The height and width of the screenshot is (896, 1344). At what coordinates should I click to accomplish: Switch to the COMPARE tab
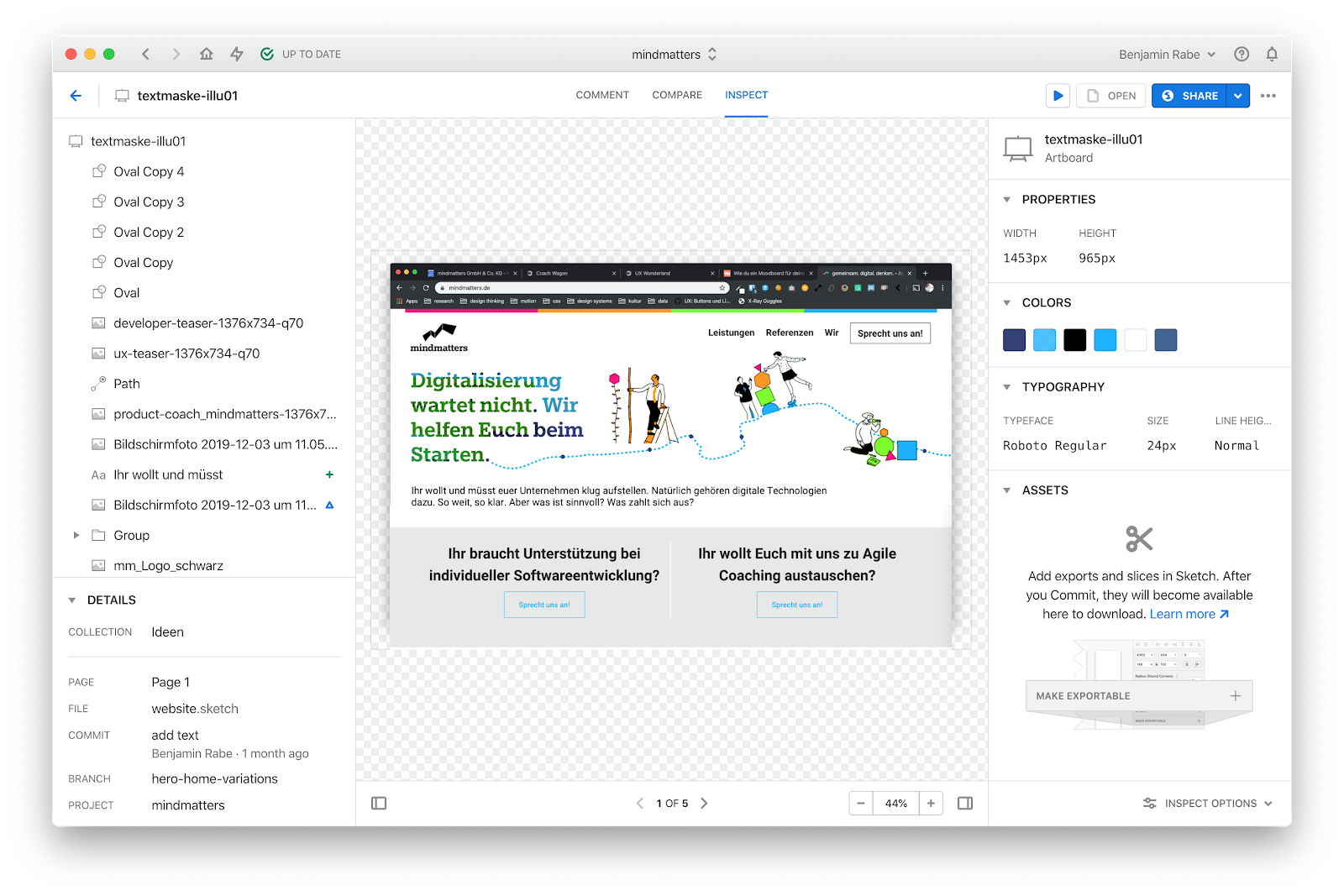click(677, 95)
